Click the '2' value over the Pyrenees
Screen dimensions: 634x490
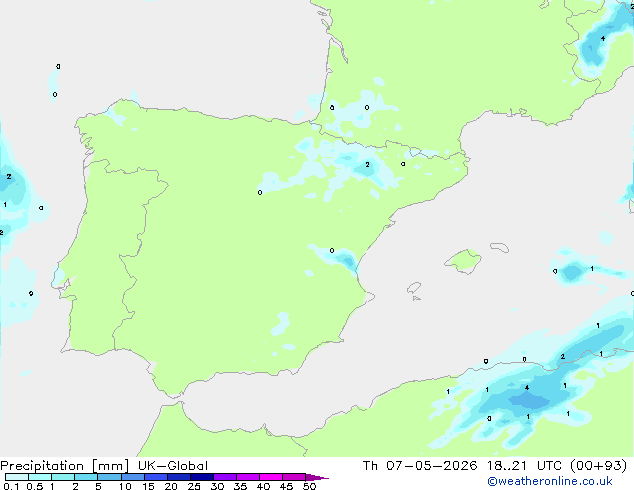tap(367, 165)
